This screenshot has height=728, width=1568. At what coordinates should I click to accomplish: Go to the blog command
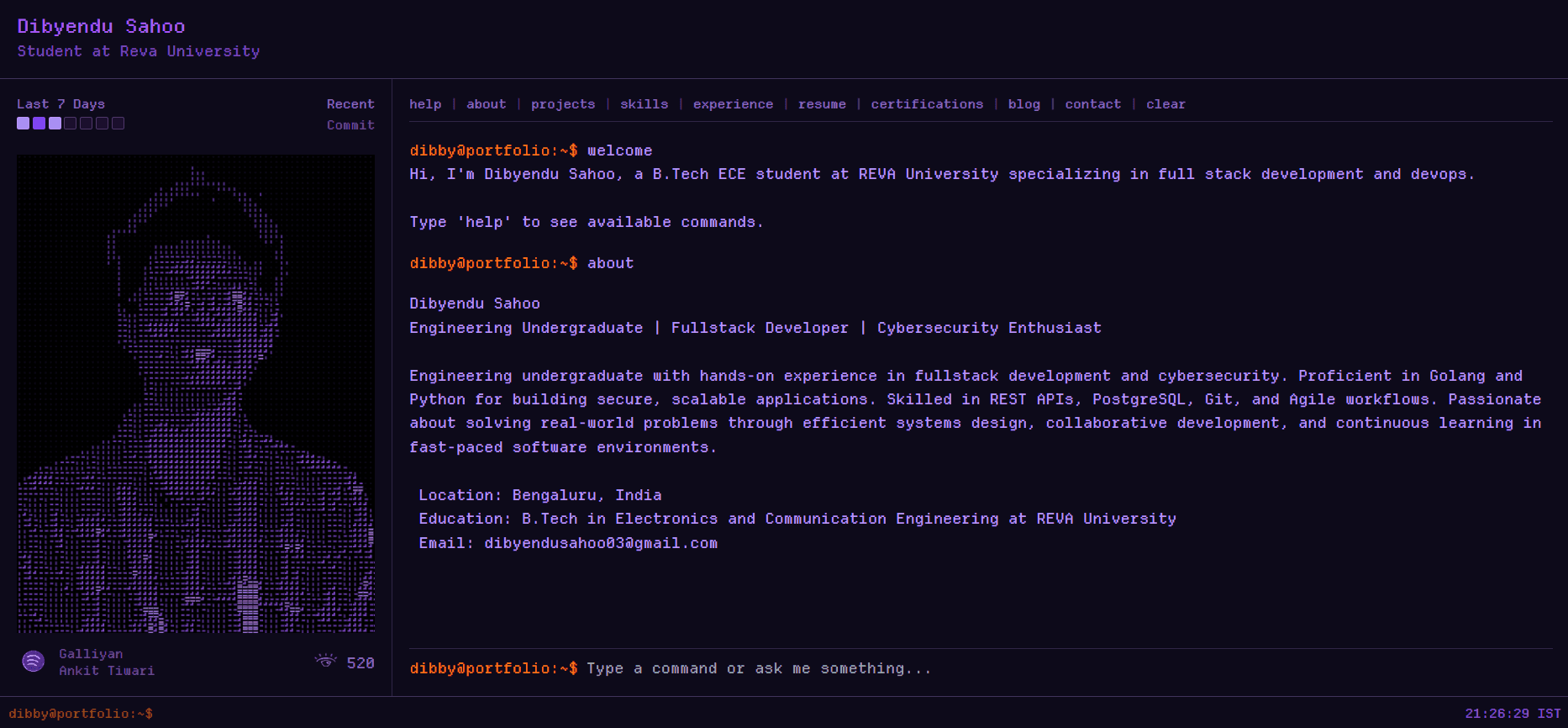(1023, 104)
